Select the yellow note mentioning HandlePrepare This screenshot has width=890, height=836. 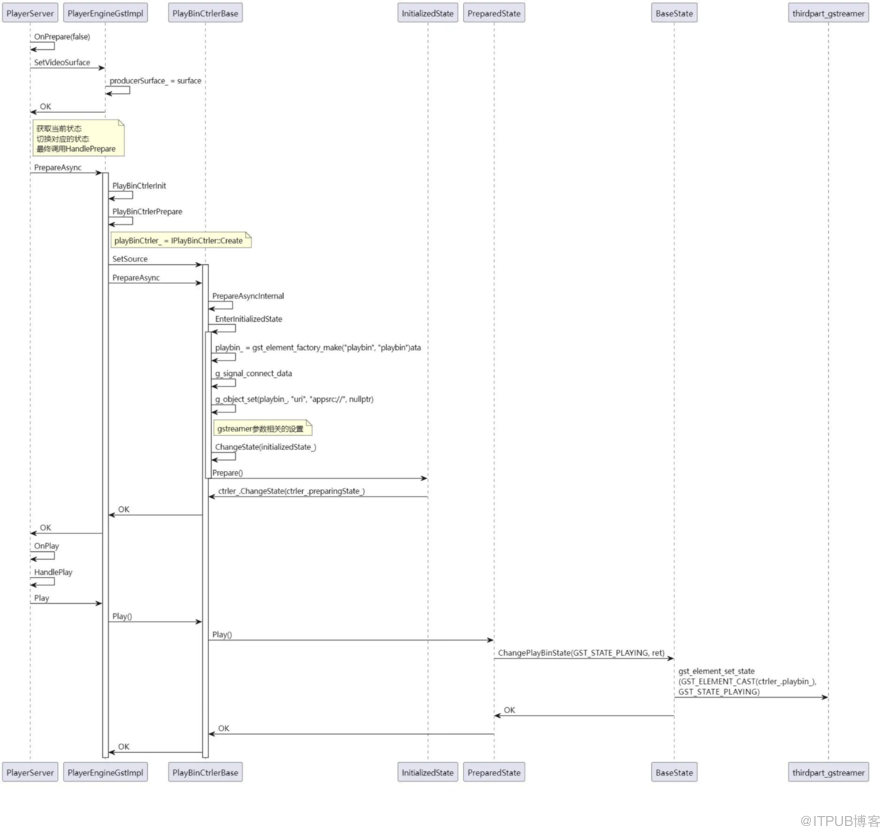[x=78, y=138]
